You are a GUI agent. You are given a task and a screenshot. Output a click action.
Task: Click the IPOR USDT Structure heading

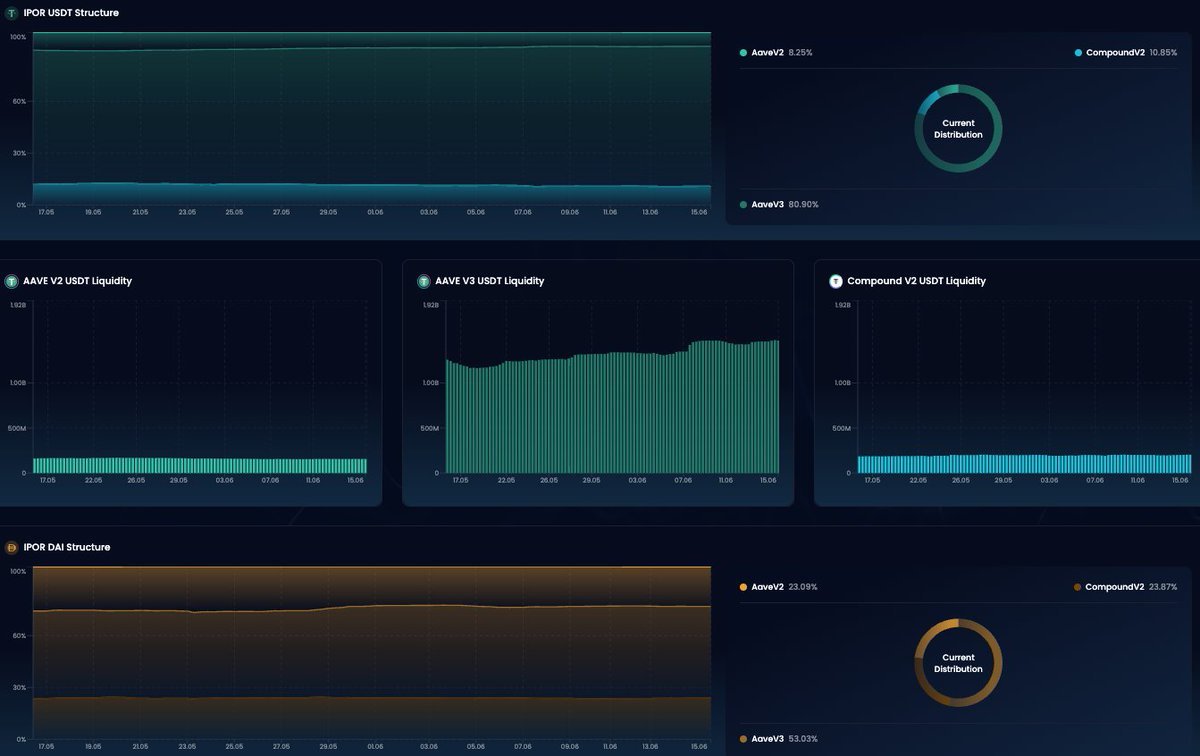pos(71,13)
